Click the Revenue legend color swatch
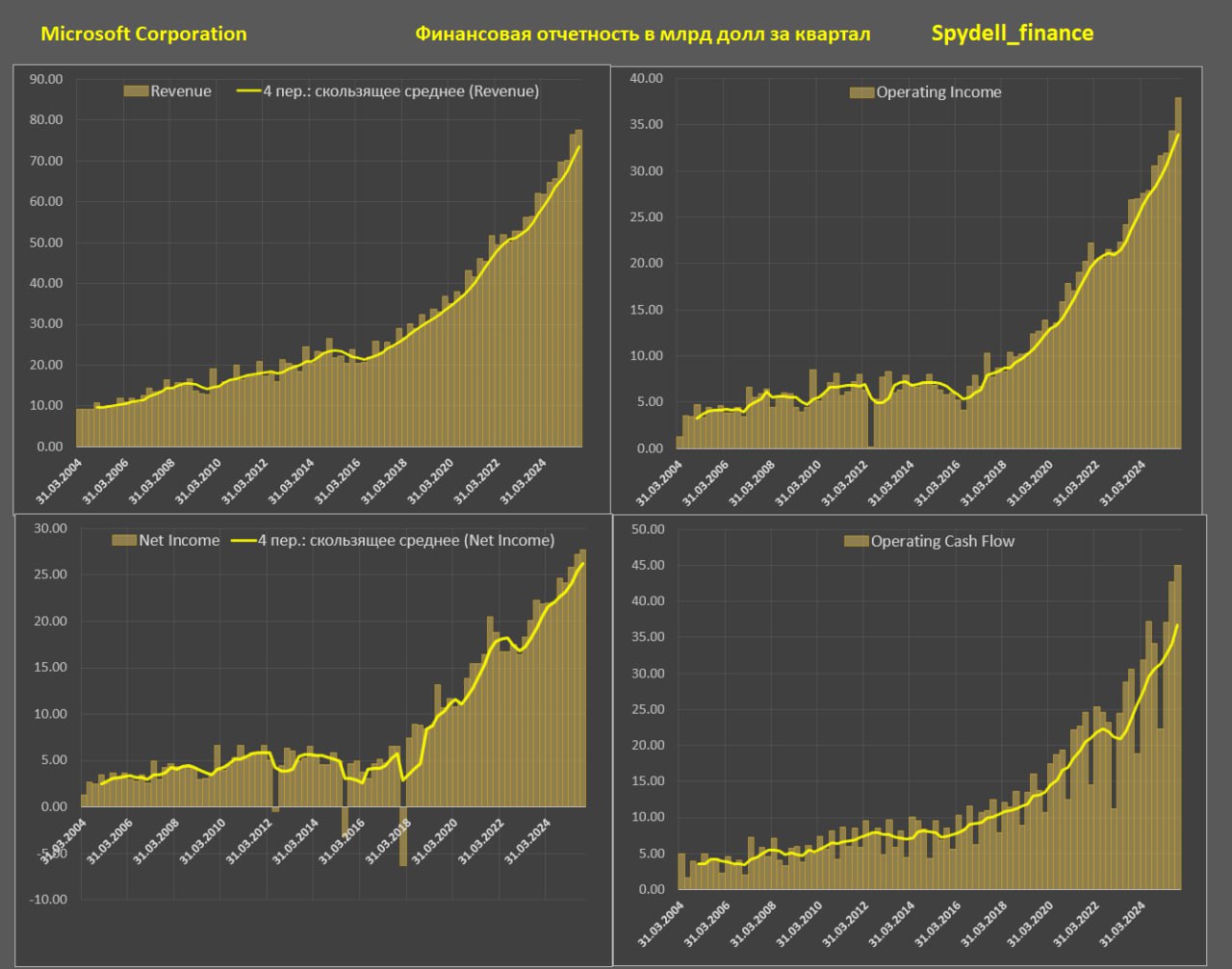This screenshot has height=969, width=1232. [x=136, y=91]
